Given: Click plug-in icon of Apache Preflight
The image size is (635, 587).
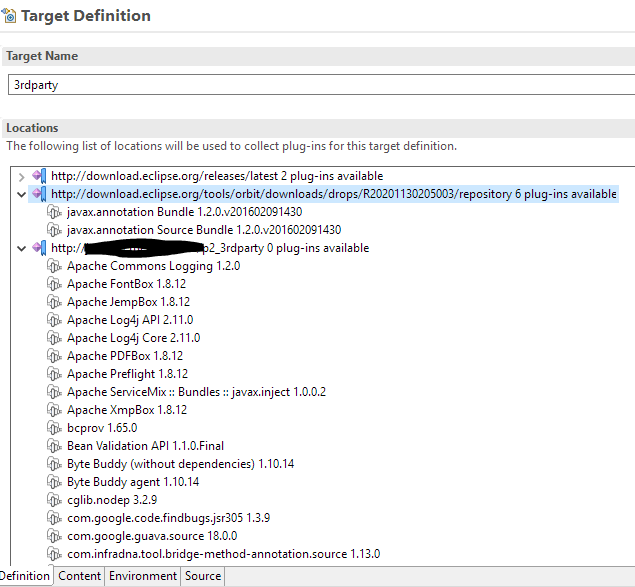Looking at the screenshot, I should [x=54, y=374].
